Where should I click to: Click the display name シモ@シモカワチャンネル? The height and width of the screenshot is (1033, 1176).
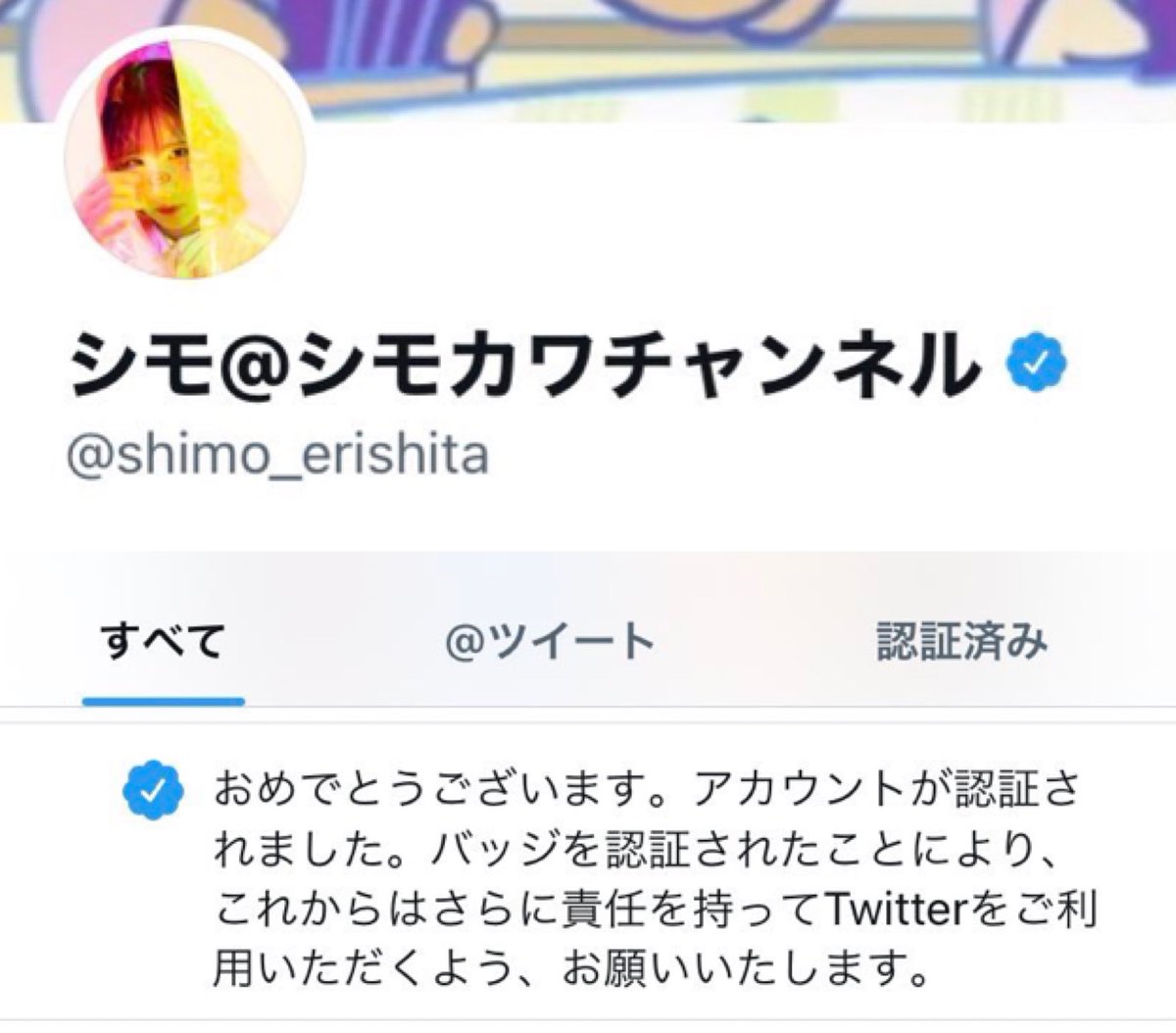[x=526, y=365]
